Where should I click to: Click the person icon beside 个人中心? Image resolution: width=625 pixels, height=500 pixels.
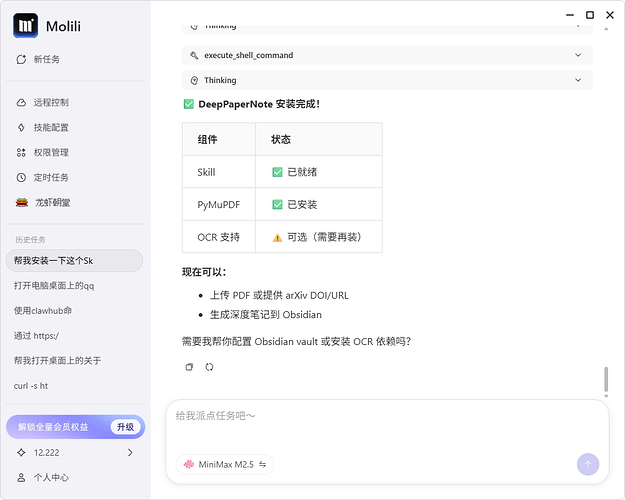[21, 477]
